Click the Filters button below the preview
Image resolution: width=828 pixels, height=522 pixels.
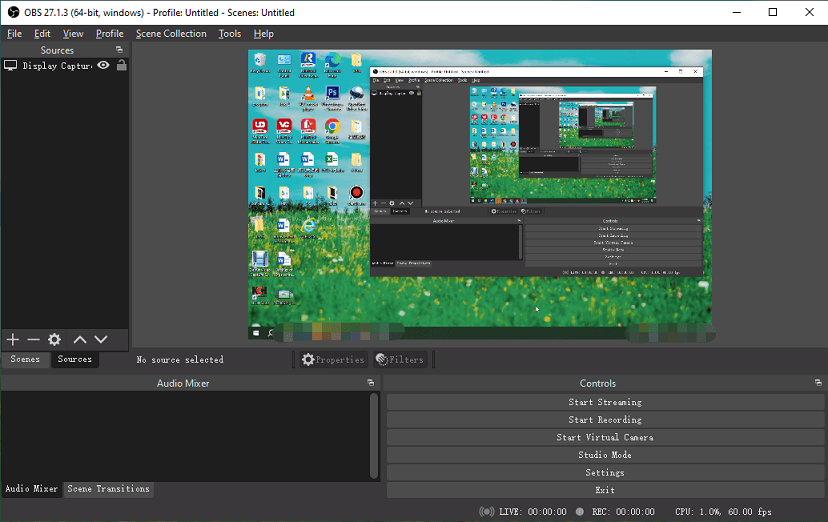[x=400, y=359]
